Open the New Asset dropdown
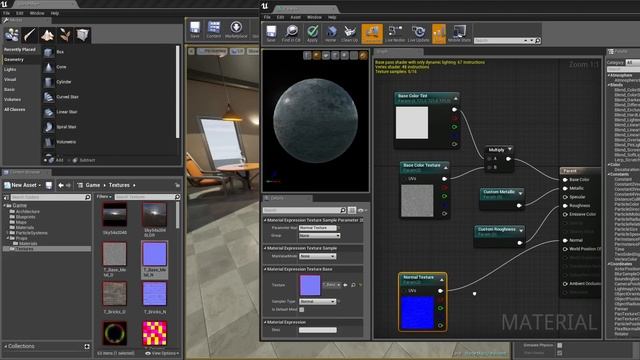The width and height of the screenshot is (640, 360). [x=23, y=185]
